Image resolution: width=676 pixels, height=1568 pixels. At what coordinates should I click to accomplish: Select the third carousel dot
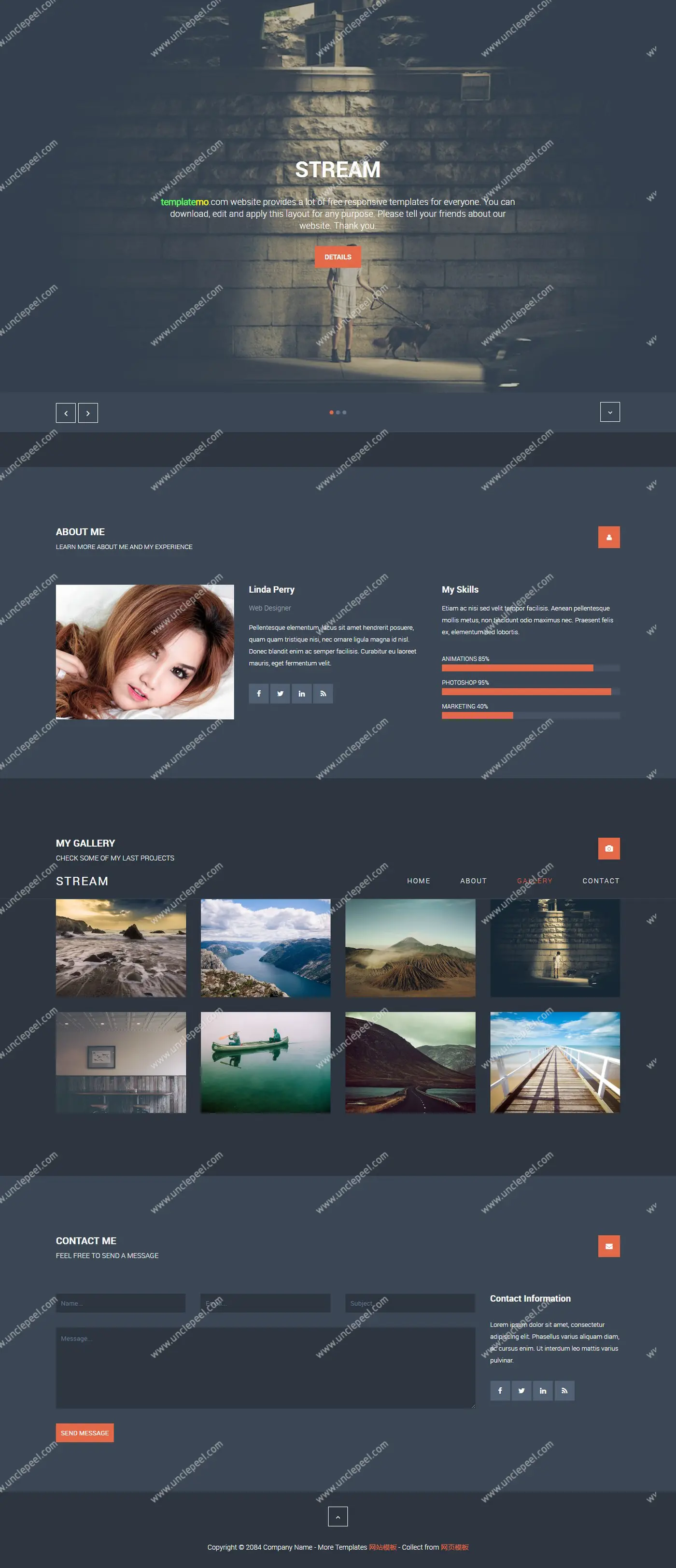coord(344,413)
